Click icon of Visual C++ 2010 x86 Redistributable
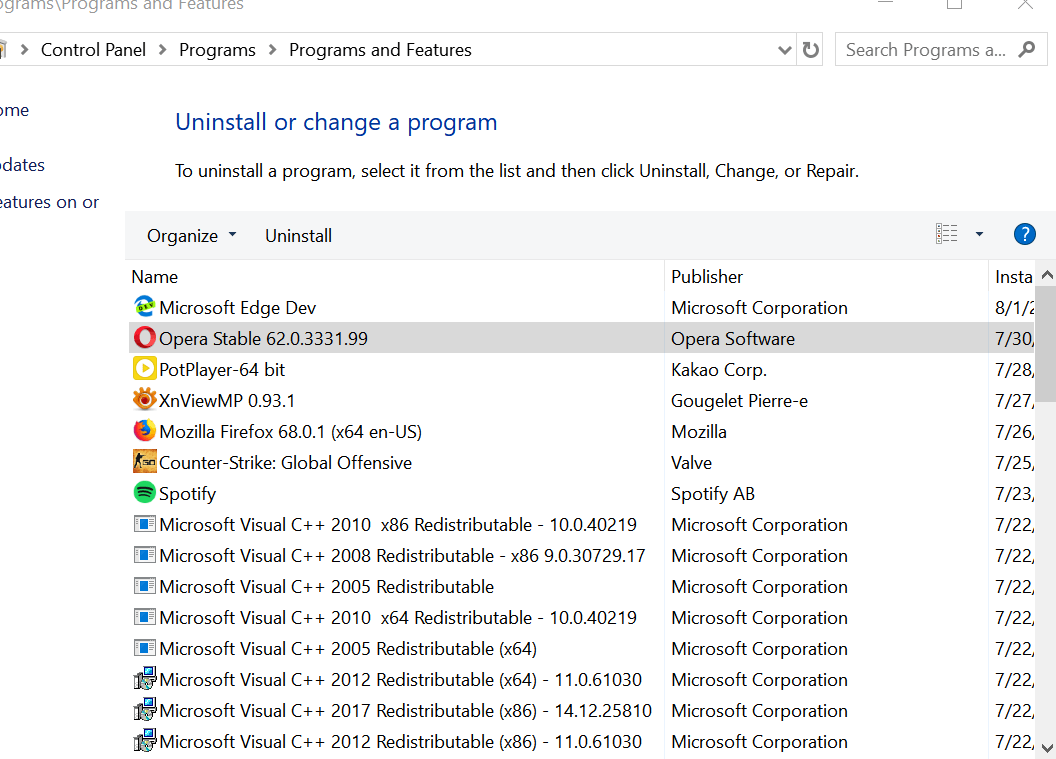This screenshot has width=1056, height=759. click(144, 524)
